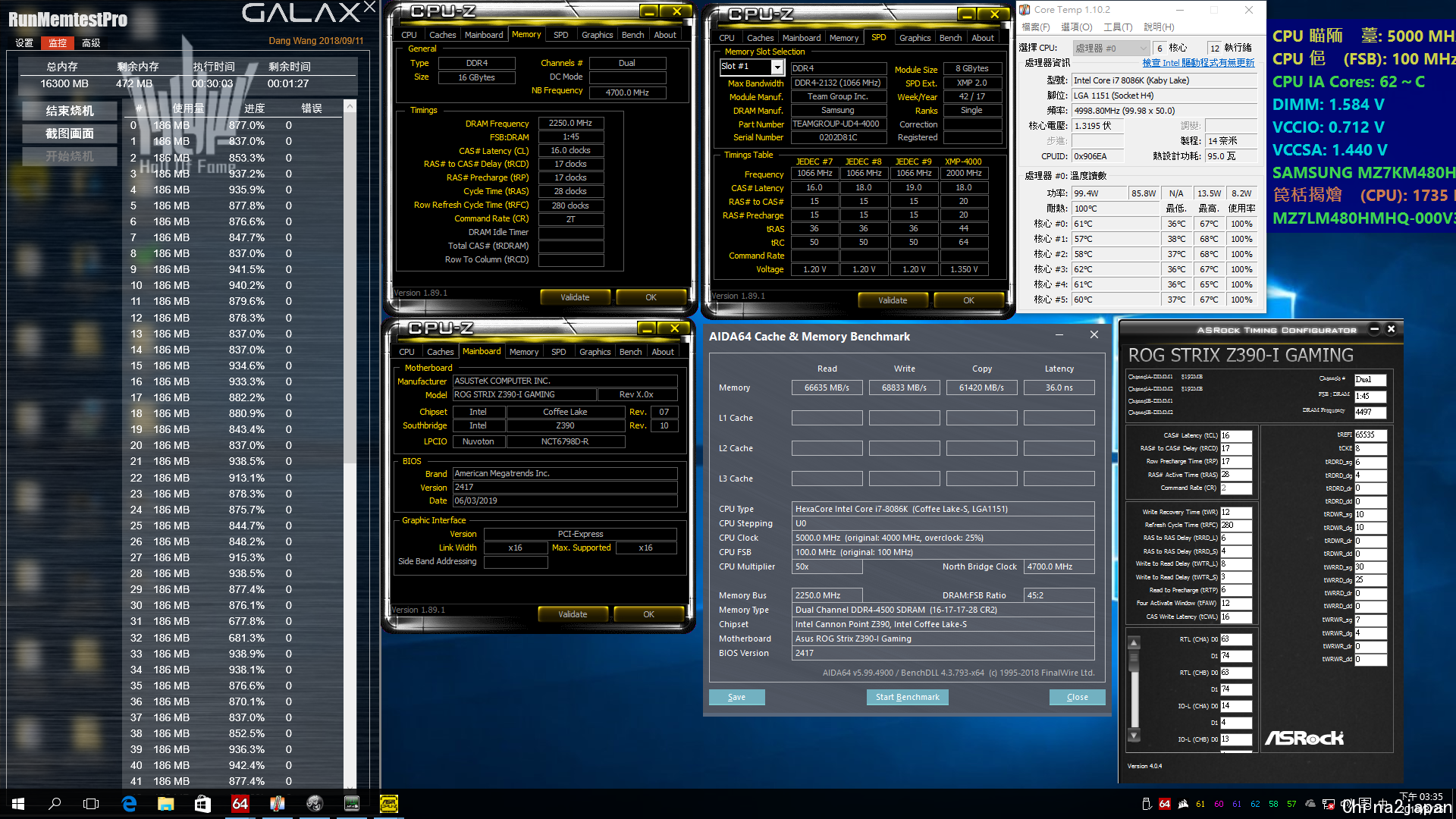Click Validate in the CPU-Z Mainboard window
The height and width of the screenshot is (819, 1456).
[x=573, y=614]
